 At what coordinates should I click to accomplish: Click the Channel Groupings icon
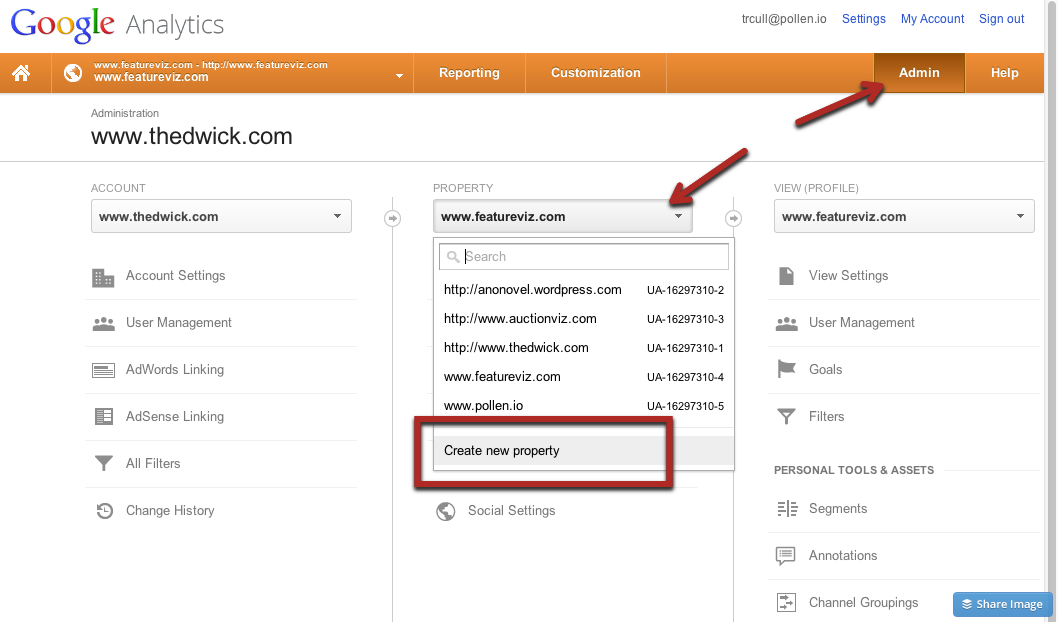pyautogui.click(x=786, y=603)
